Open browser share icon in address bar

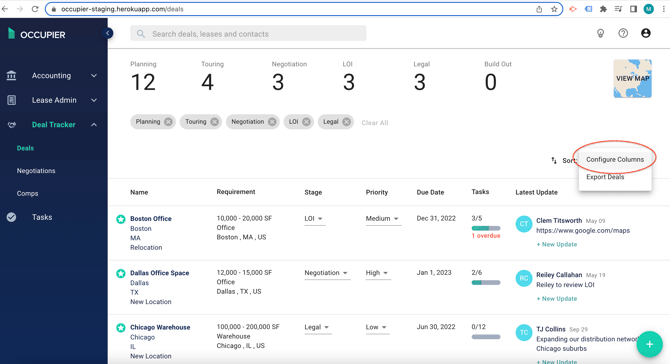point(539,9)
